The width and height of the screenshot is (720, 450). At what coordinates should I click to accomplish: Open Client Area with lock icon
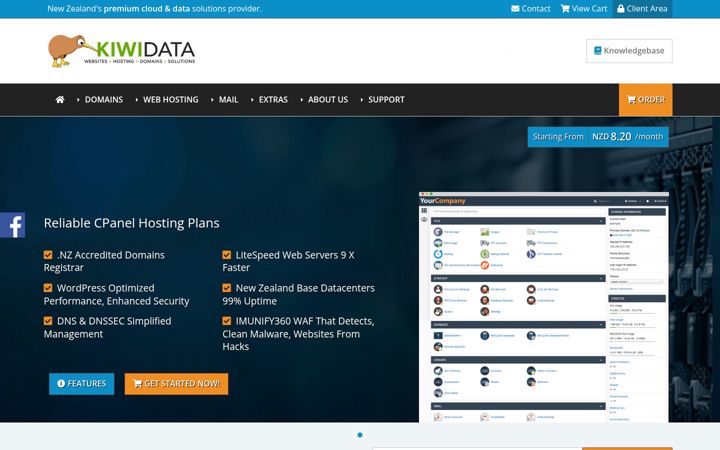pyautogui.click(x=642, y=9)
